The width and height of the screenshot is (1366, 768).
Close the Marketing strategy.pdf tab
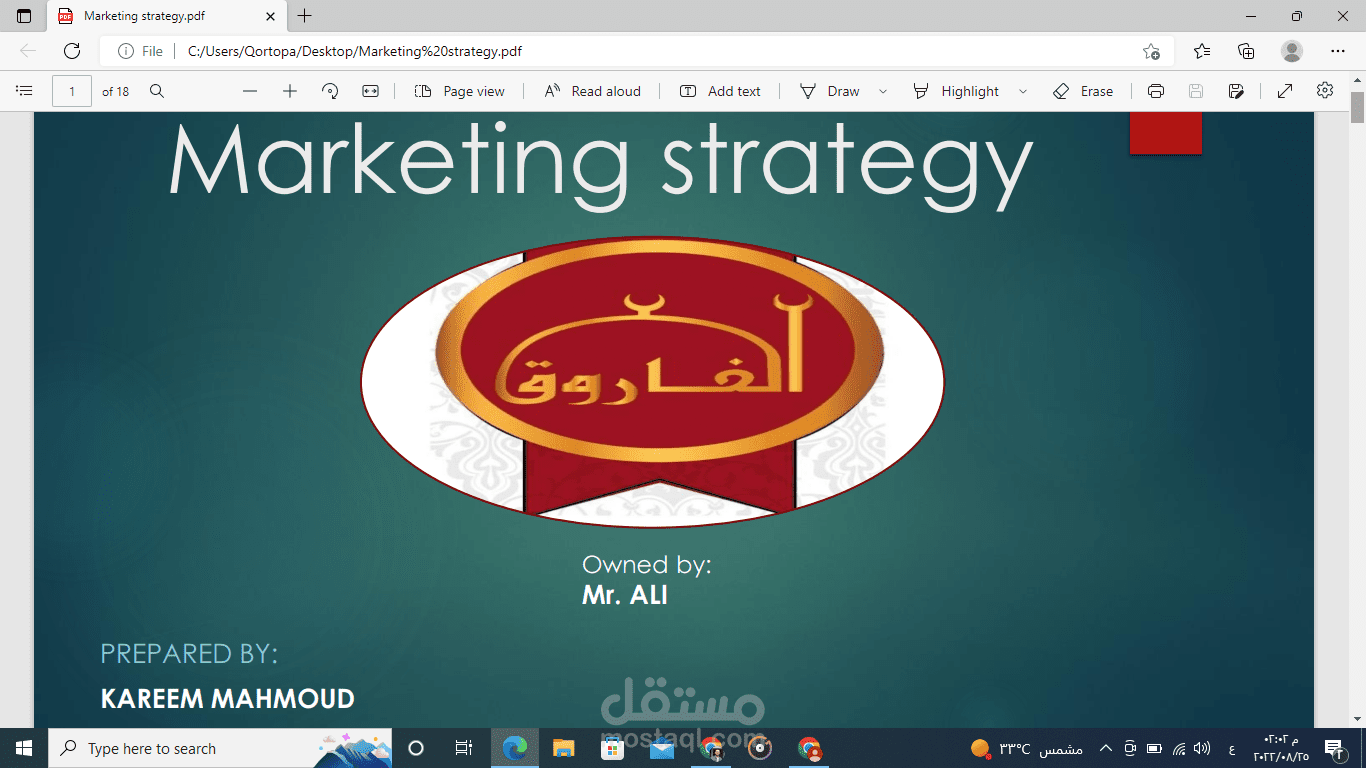[270, 16]
